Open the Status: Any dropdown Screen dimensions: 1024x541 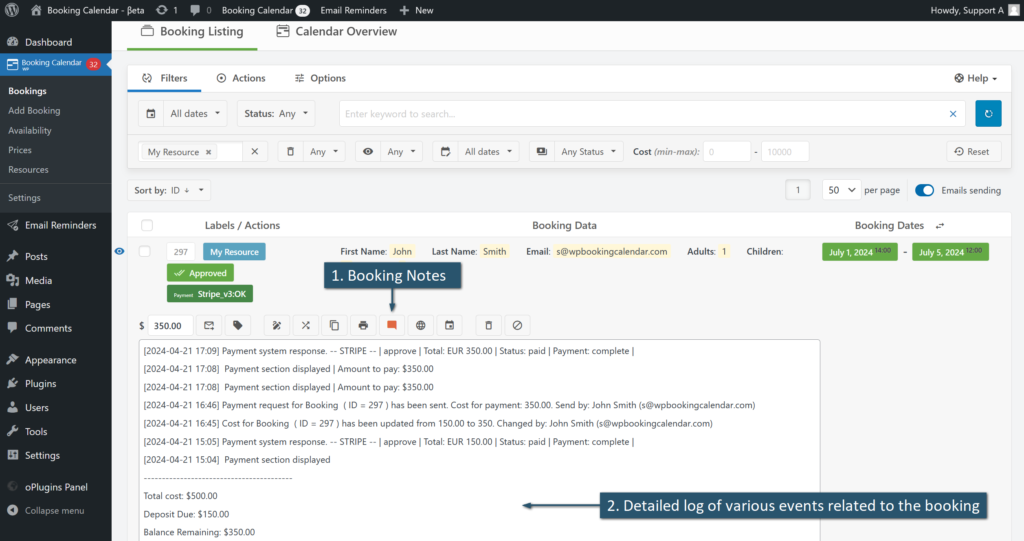tap(276, 114)
